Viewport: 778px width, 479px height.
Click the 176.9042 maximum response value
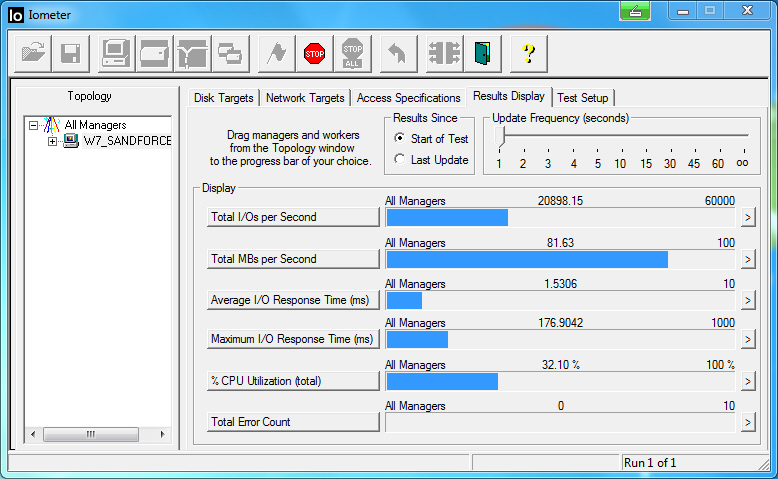[x=560, y=323]
